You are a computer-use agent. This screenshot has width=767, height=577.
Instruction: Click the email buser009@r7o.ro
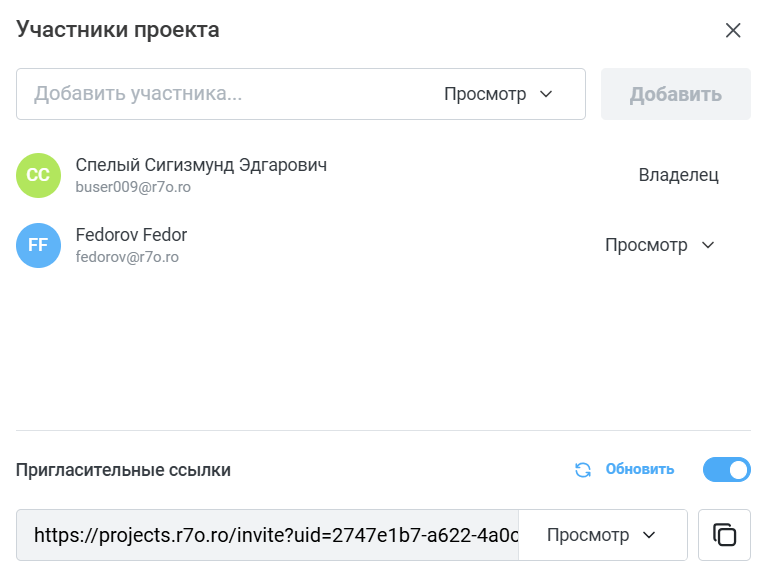[x=133, y=187]
